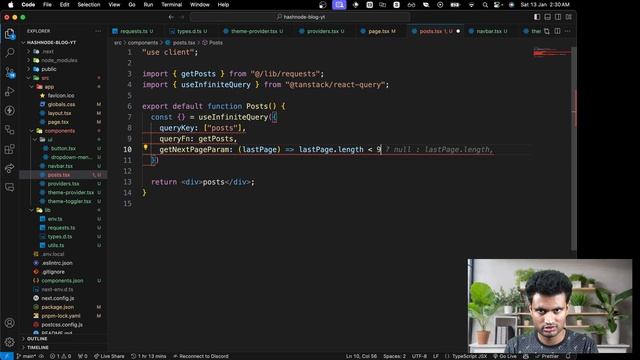The height and width of the screenshot is (360, 640).
Task: Open next.config.js in the explorer
Action: click(x=58, y=298)
